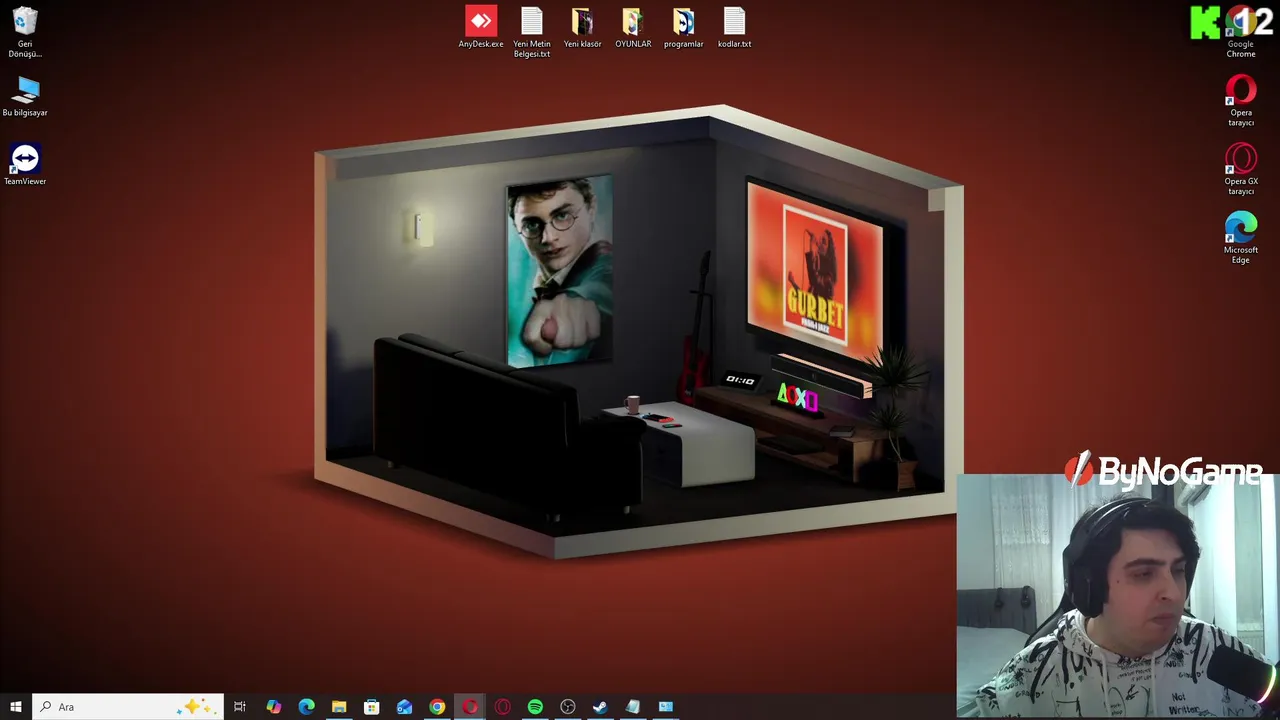Select the TeamViewer desktop shortcut
The width and height of the screenshot is (1280, 720).
(x=25, y=164)
